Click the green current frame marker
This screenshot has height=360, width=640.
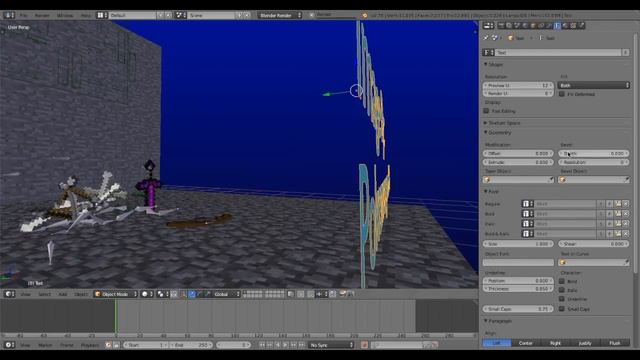(x=116, y=316)
